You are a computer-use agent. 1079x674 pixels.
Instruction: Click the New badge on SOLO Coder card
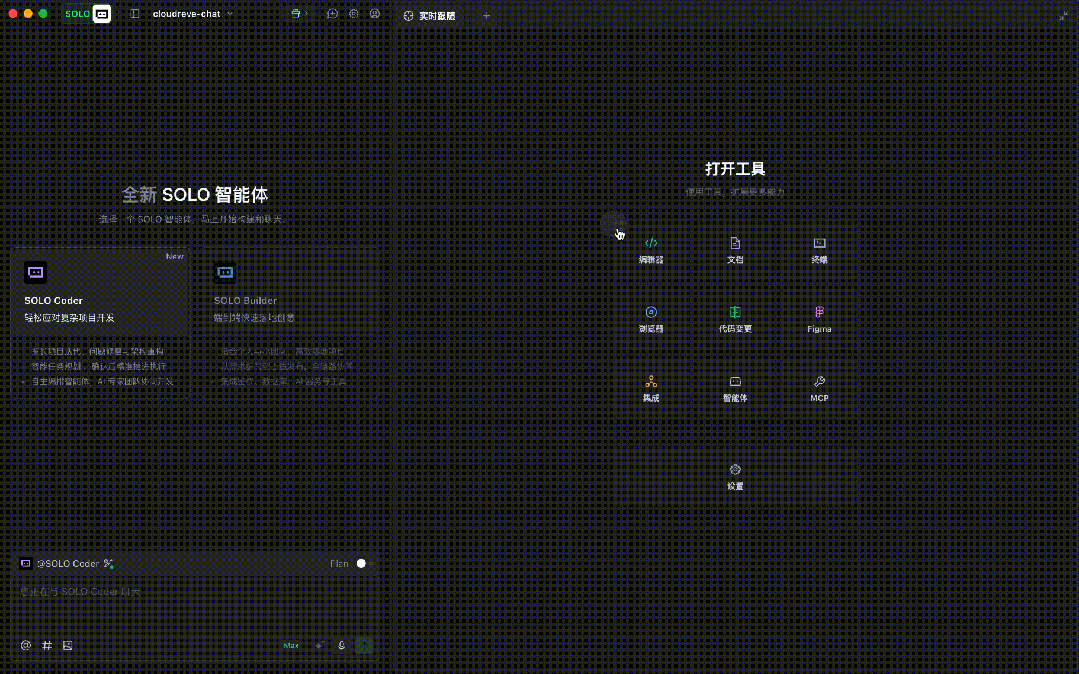pyautogui.click(x=175, y=256)
